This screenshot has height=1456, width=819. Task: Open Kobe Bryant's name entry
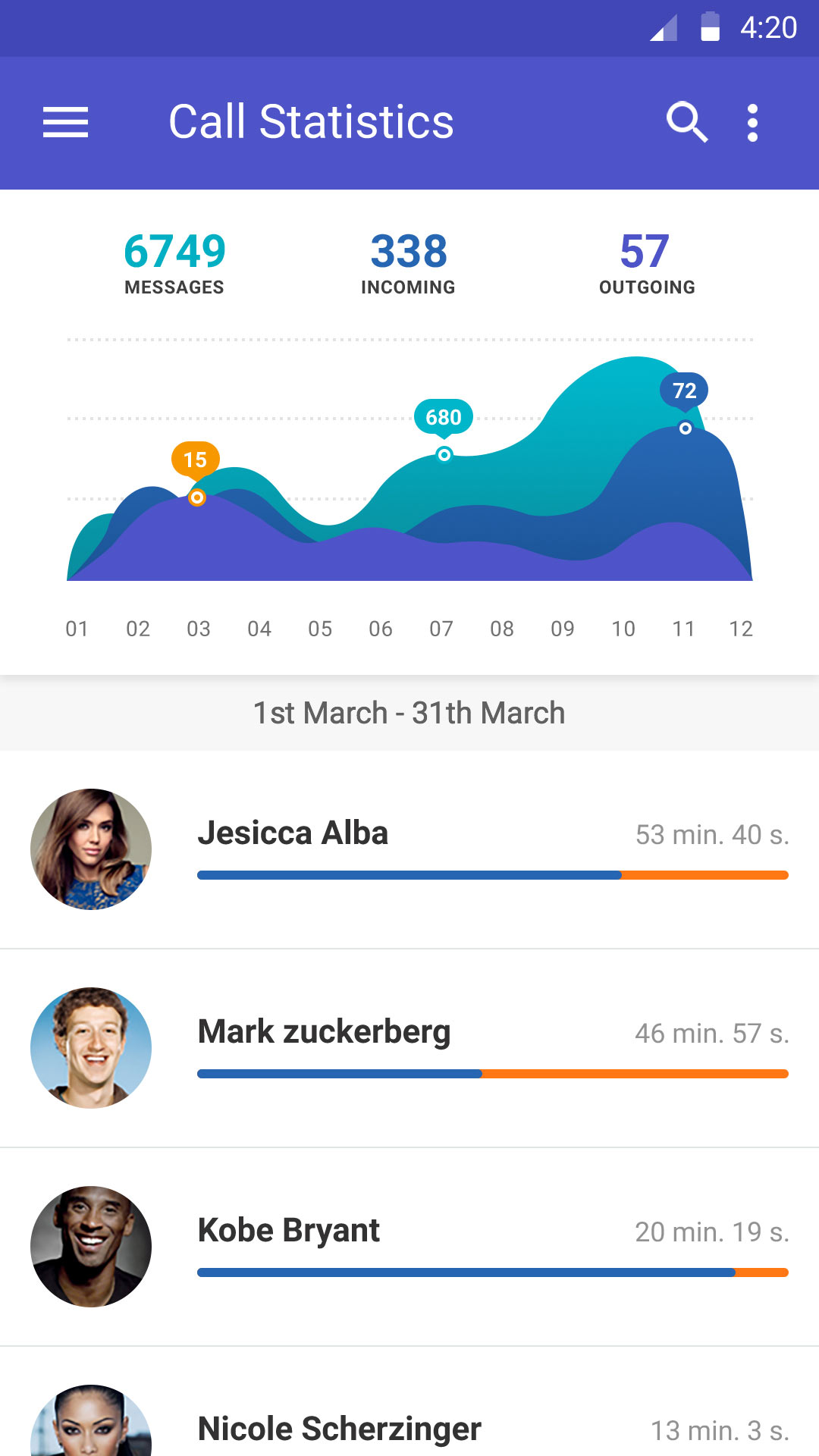(289, 1230)
